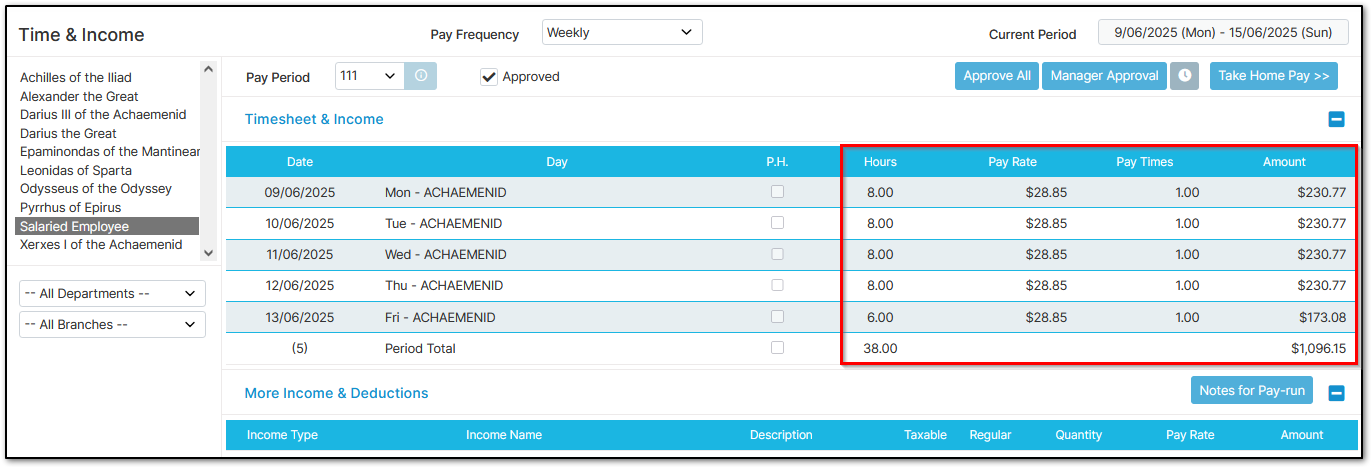Expand the All Departments dropdown
1372x468 pixels.
[112, 294]
